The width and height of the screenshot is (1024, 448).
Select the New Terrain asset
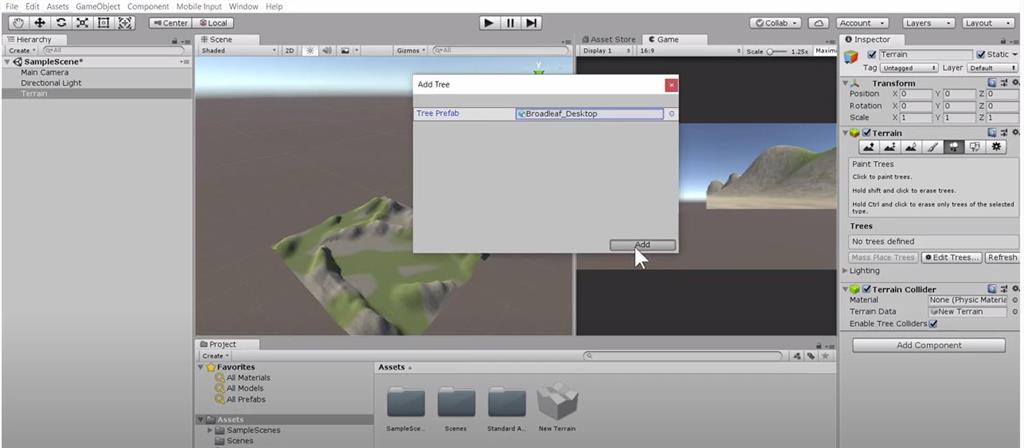[x=557, y=408]
